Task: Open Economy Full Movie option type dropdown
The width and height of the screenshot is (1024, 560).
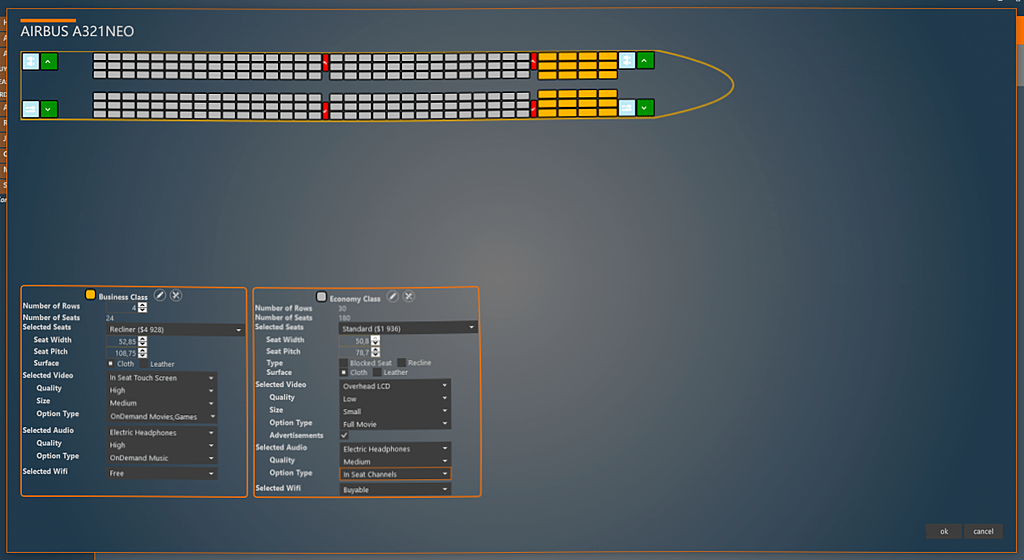Action: point(395,424)
